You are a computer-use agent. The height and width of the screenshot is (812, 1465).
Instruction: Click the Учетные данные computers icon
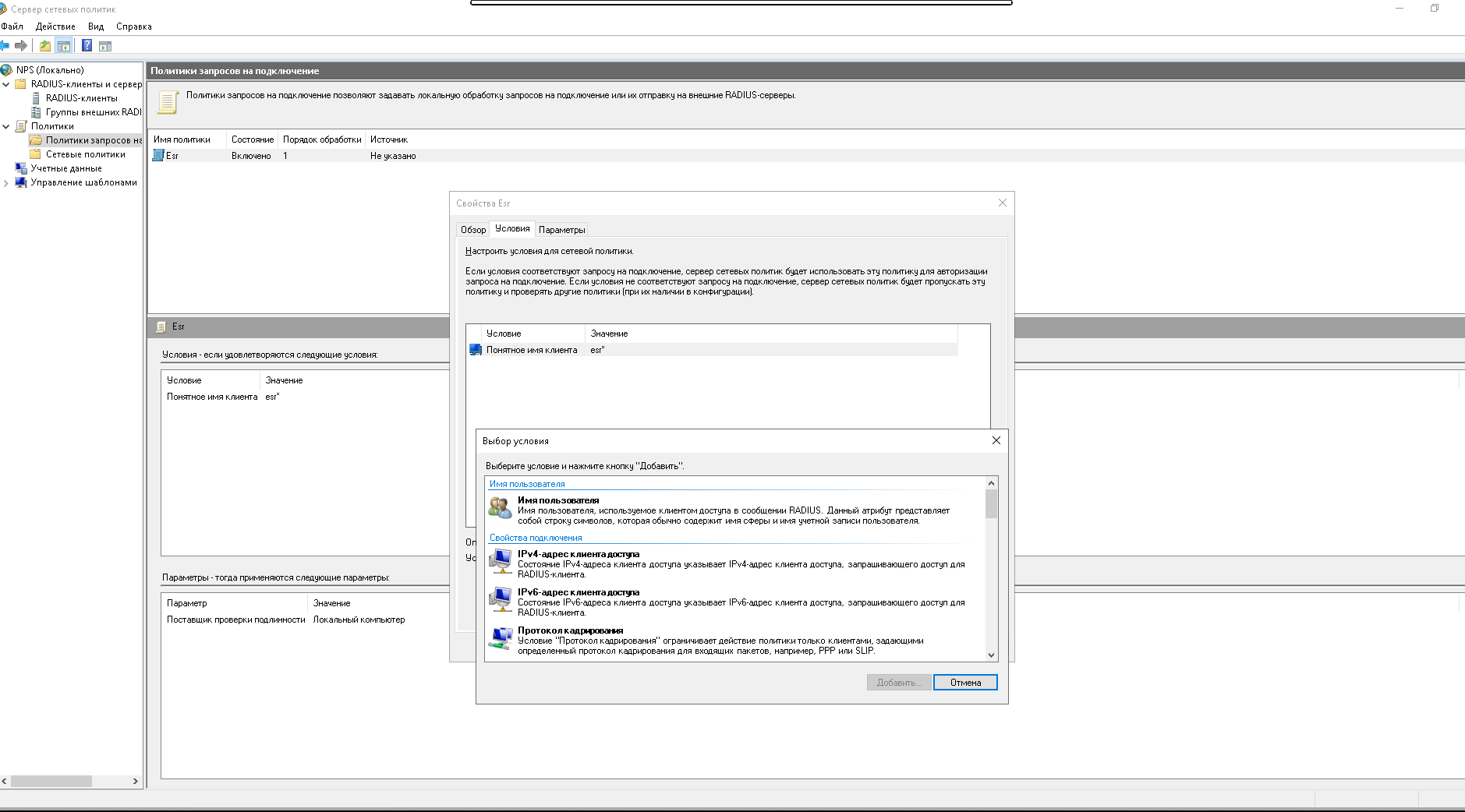[21, 168]
